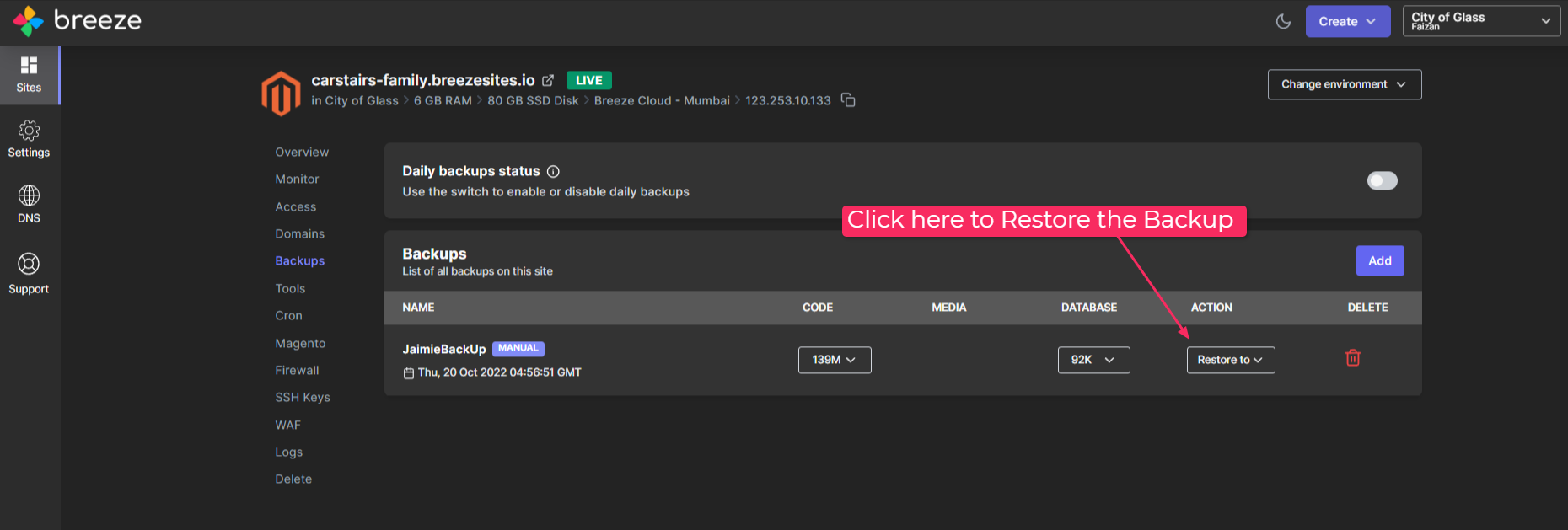Open Sites from the sidebar
The height and width of the screenshot is (530, 1568).
click(x=29, y=75)
